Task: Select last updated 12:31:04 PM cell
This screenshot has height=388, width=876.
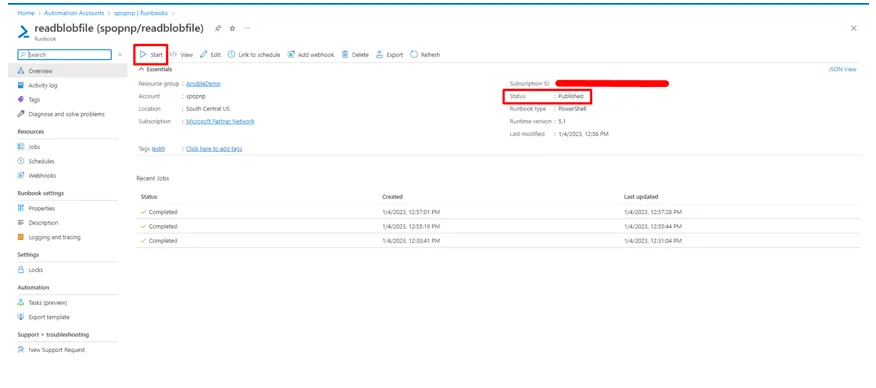Action: tap(653, 241)
